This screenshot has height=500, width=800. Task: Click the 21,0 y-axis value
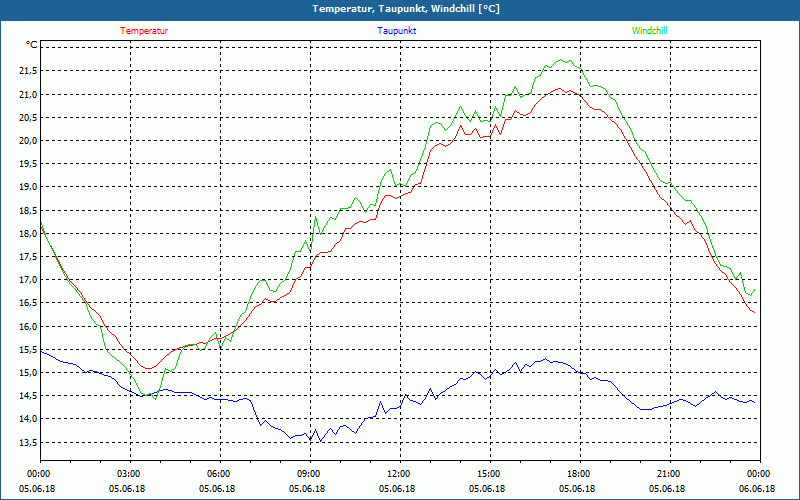pyautogui.click(x=28, y=94)
